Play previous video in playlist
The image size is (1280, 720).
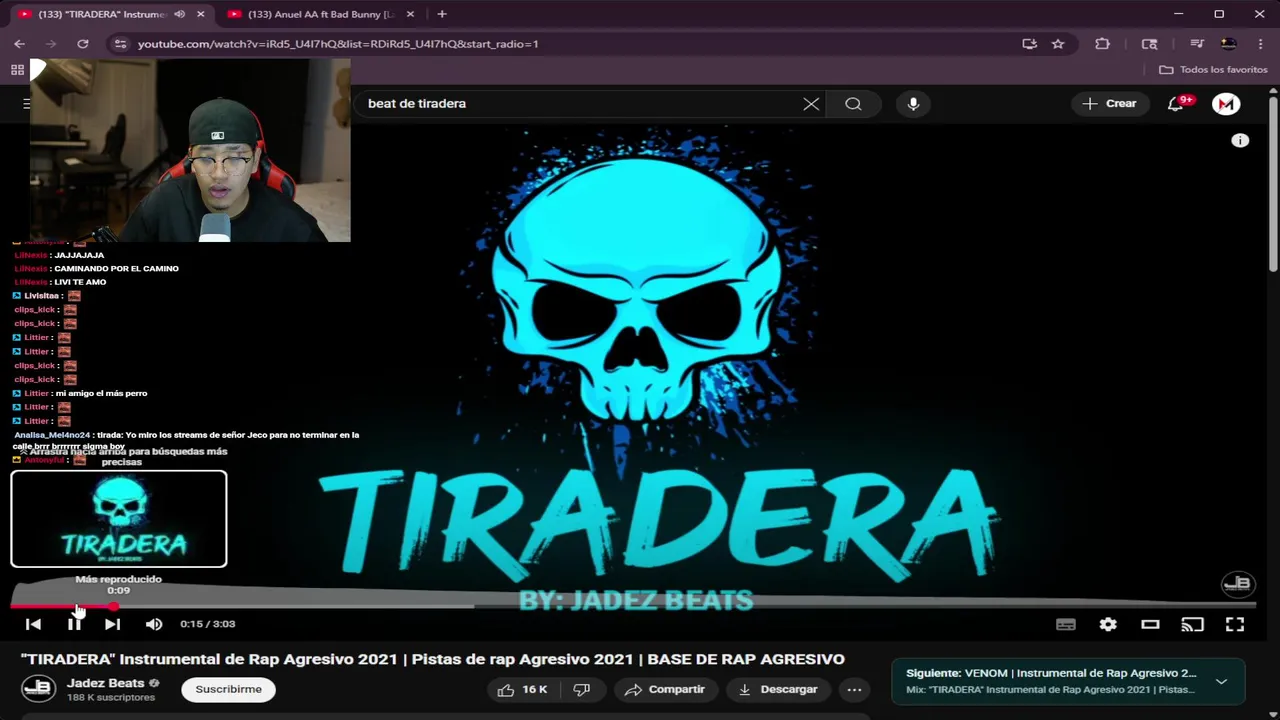click(x=33, y=624)
